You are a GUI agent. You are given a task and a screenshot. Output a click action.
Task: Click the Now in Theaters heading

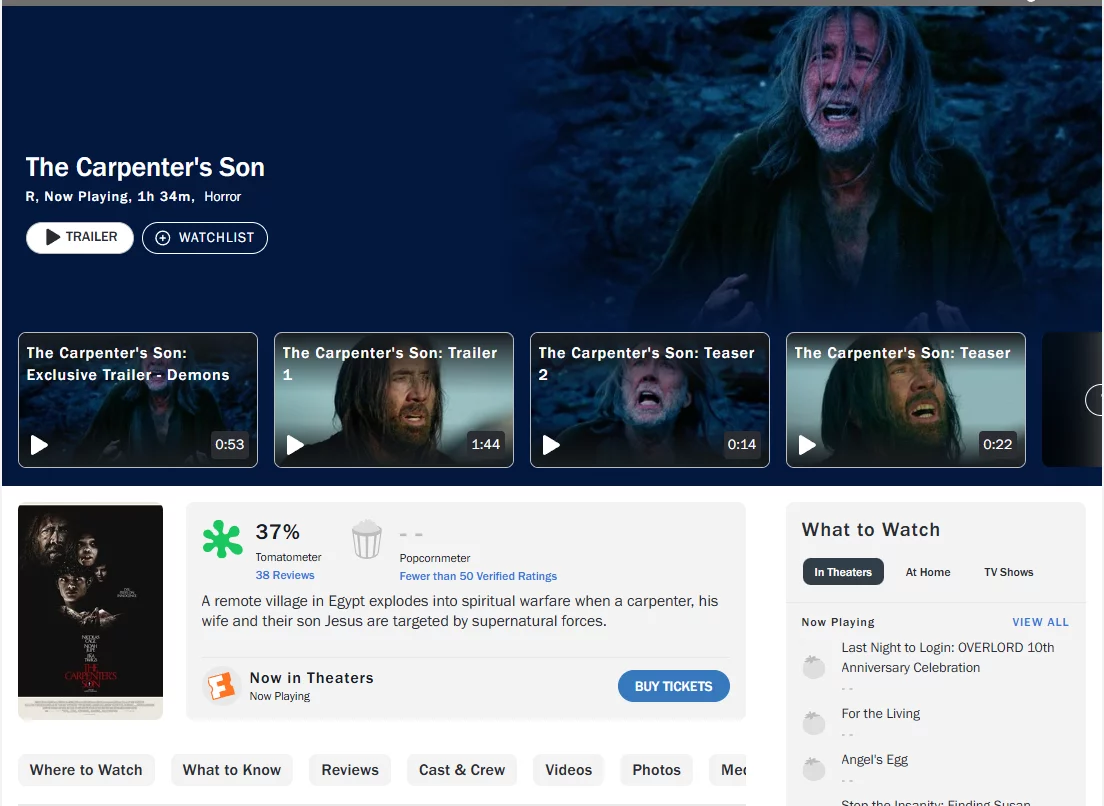(x=311, y=678)
